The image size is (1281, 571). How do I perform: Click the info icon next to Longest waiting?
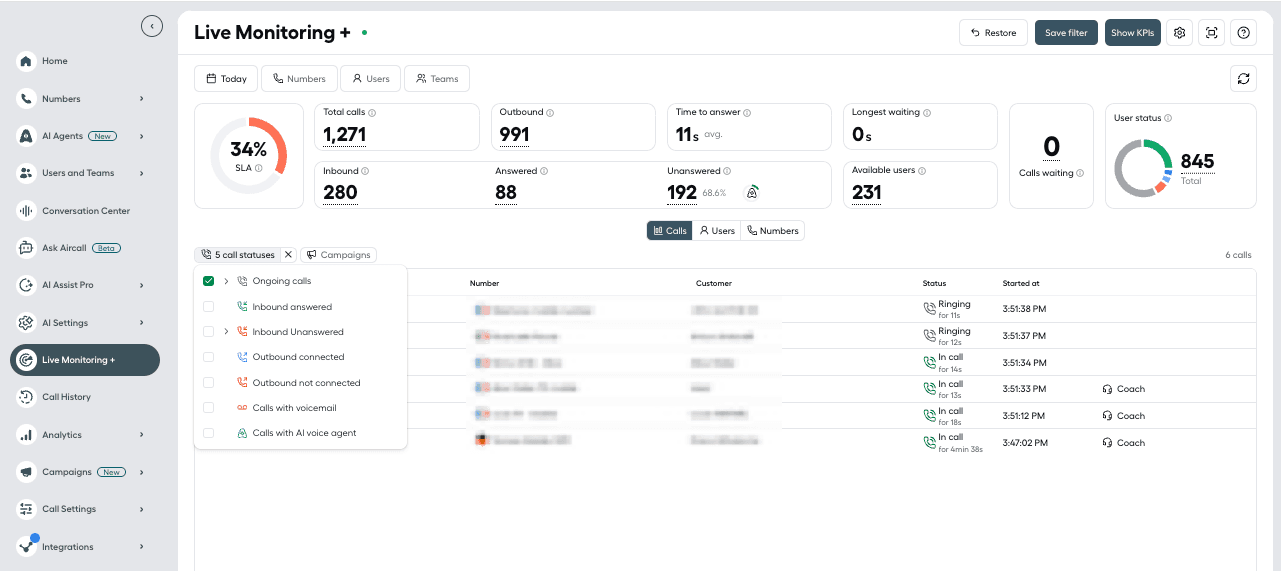point(927,113)
